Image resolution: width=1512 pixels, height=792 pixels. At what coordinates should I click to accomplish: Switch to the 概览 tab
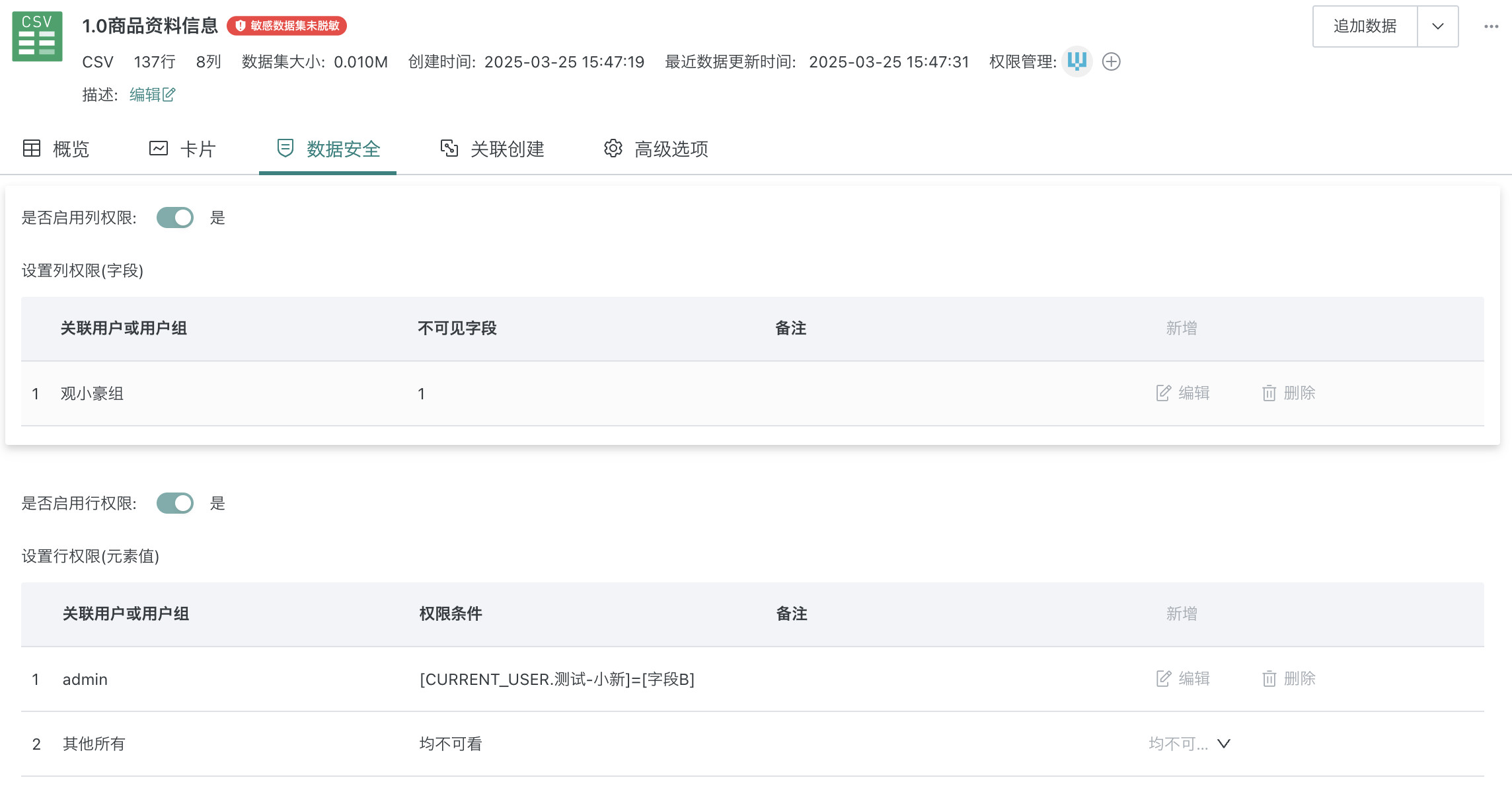(x=57, y=149)
